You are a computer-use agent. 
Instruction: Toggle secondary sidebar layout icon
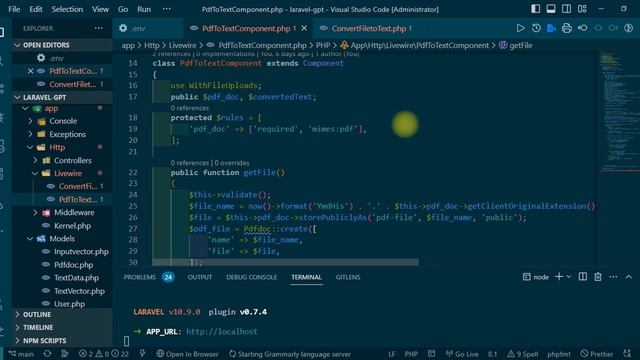click(567, 9)
